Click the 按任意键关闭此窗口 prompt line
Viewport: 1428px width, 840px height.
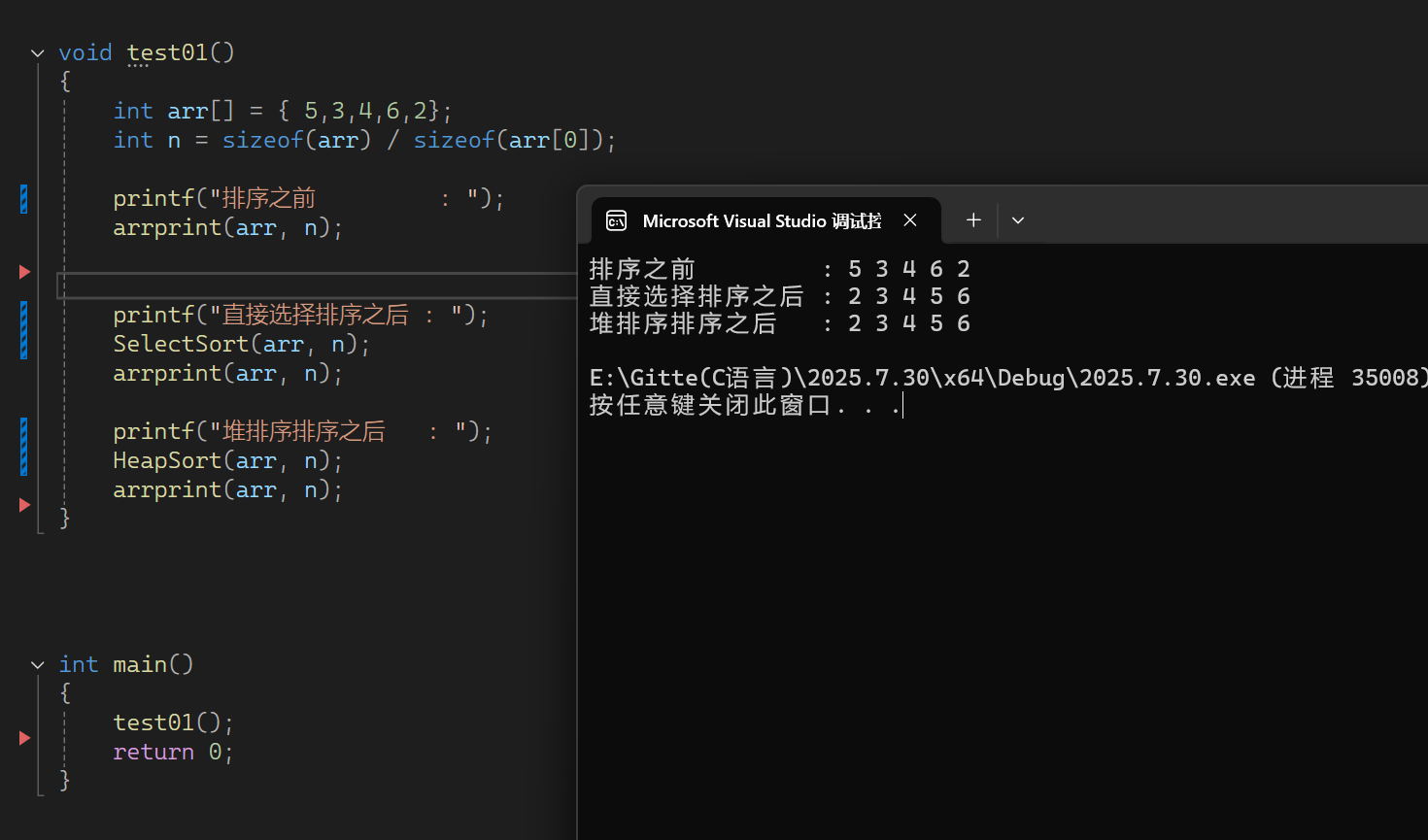click(745, 405)
